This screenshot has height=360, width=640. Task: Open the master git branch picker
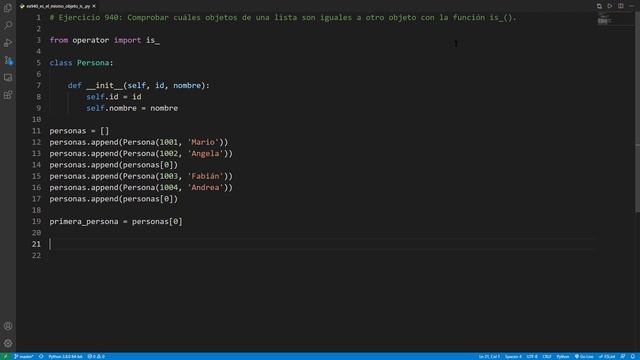click(x=23, y=356)
